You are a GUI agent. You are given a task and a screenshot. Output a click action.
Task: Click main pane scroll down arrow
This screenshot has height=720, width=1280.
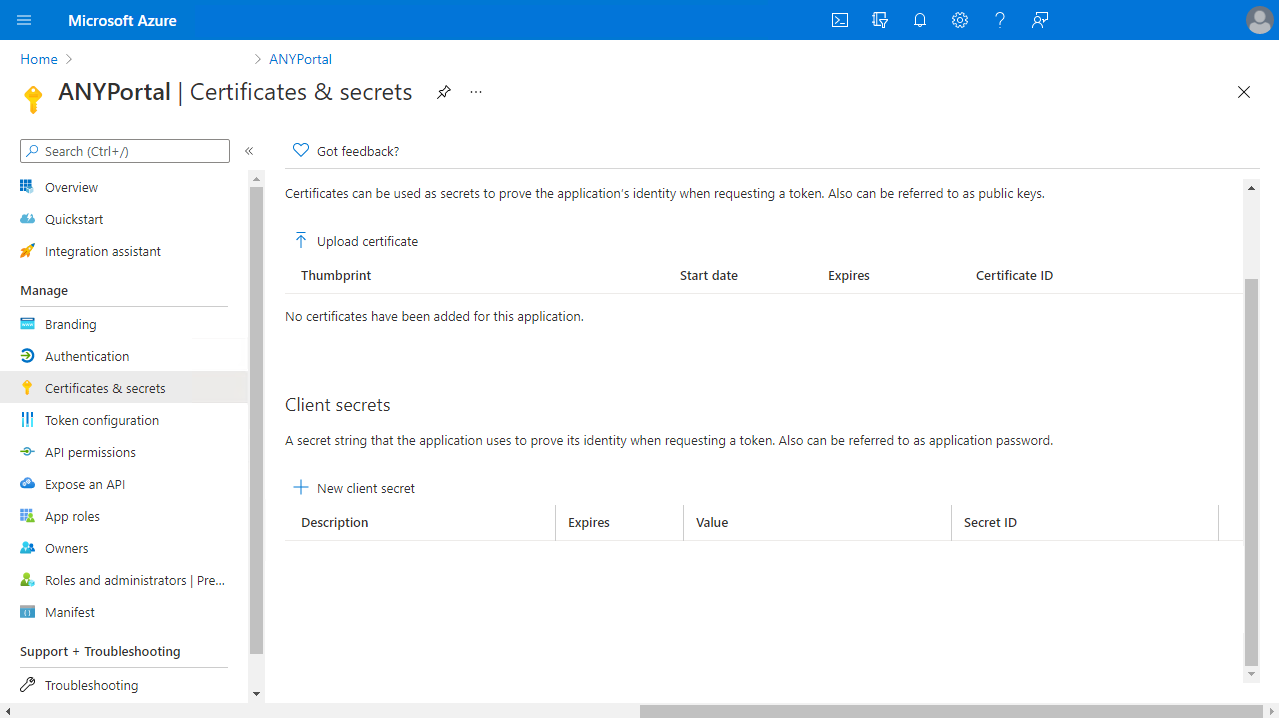point(1251,675)
